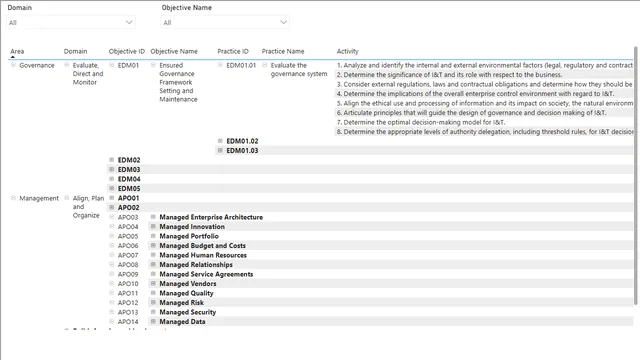Expand Managed Enterprise Architecture
Viewport: 640px width, 360px height.
153,217
